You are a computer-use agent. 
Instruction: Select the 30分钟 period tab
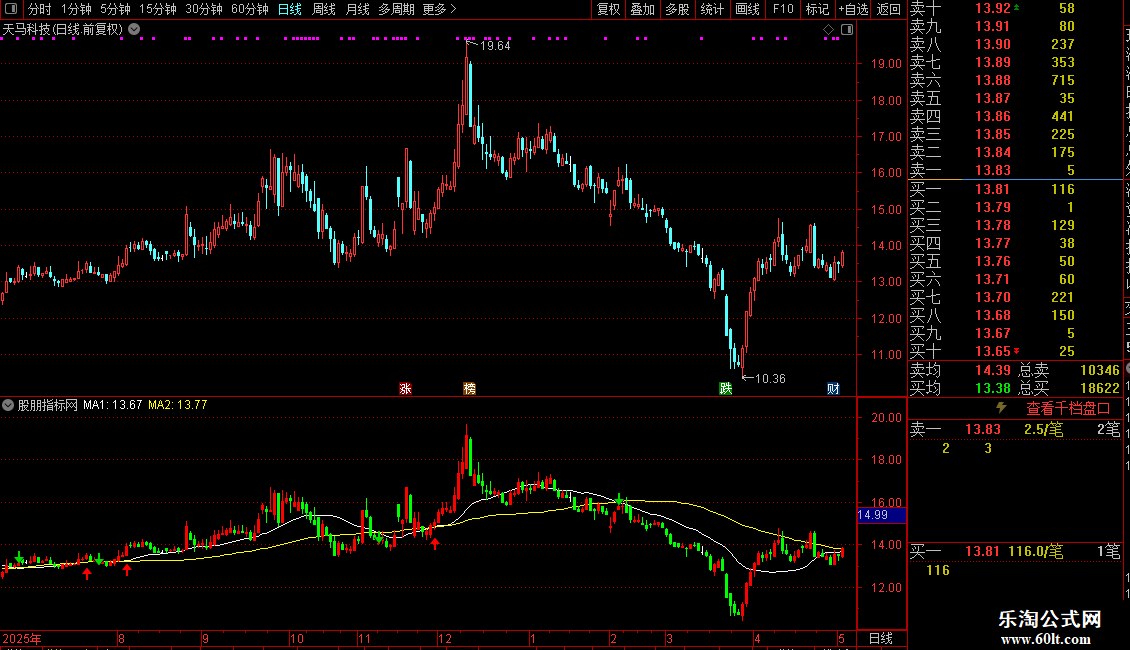tap(203, 9)
